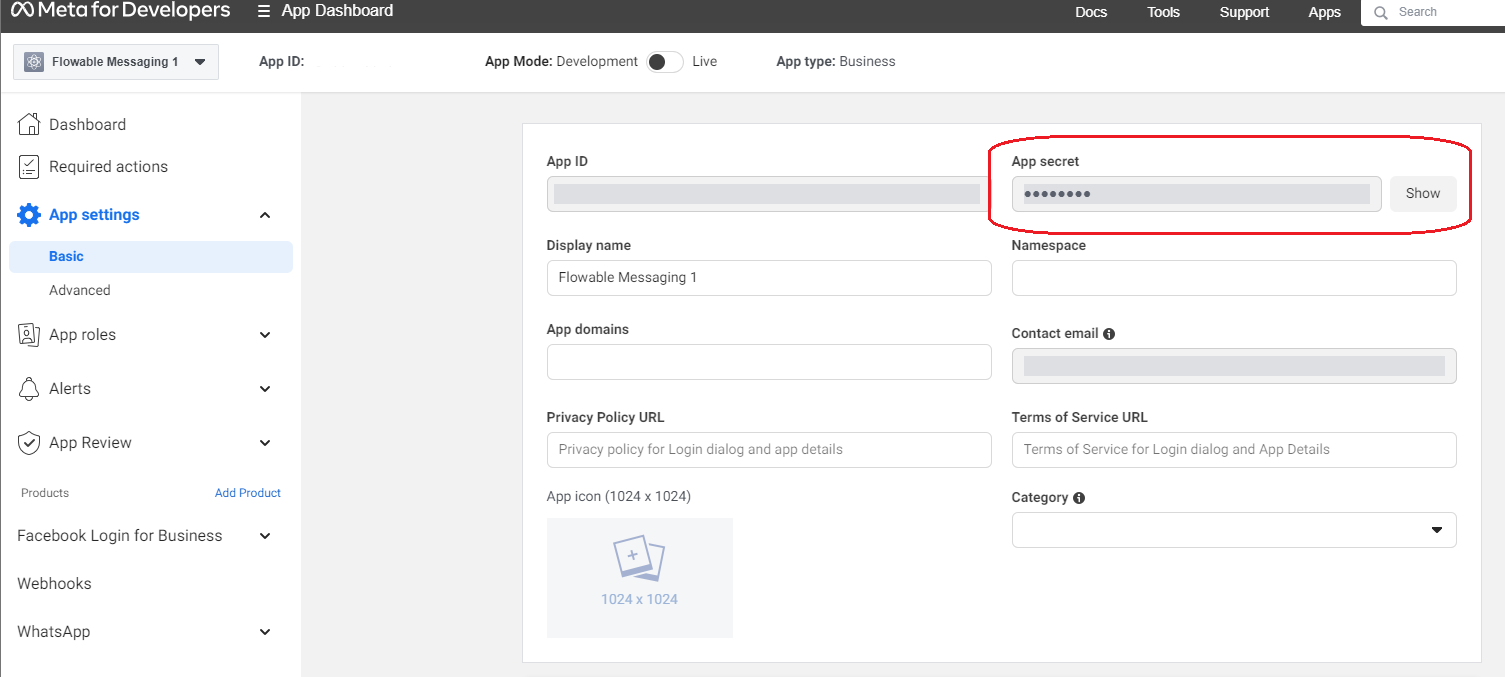Click the Meta for Developers logo
1505x677 pixels.
(120, 11)
